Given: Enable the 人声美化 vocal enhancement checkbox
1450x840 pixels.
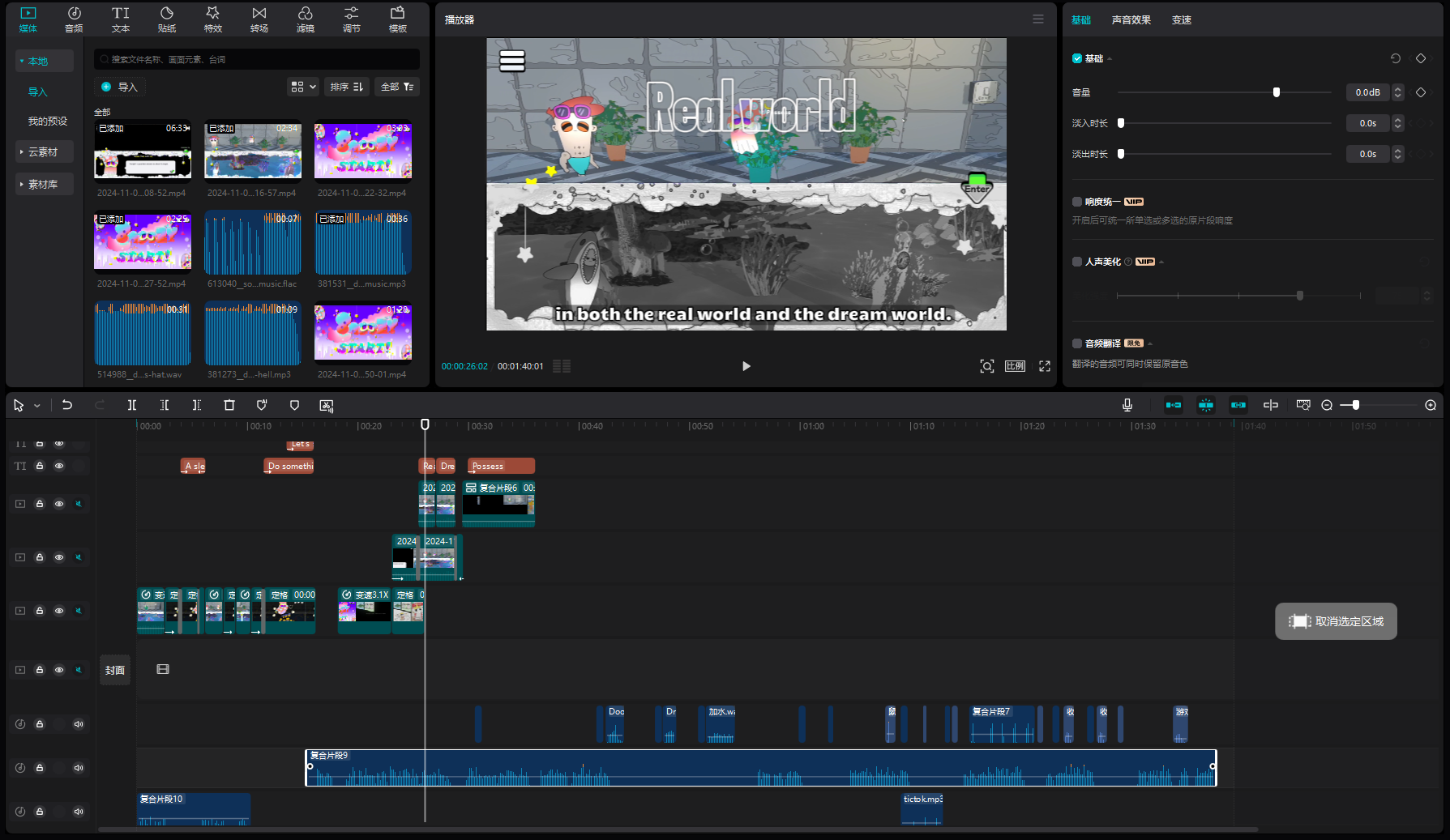Looking at the screenshot, I should point(1077,261).
